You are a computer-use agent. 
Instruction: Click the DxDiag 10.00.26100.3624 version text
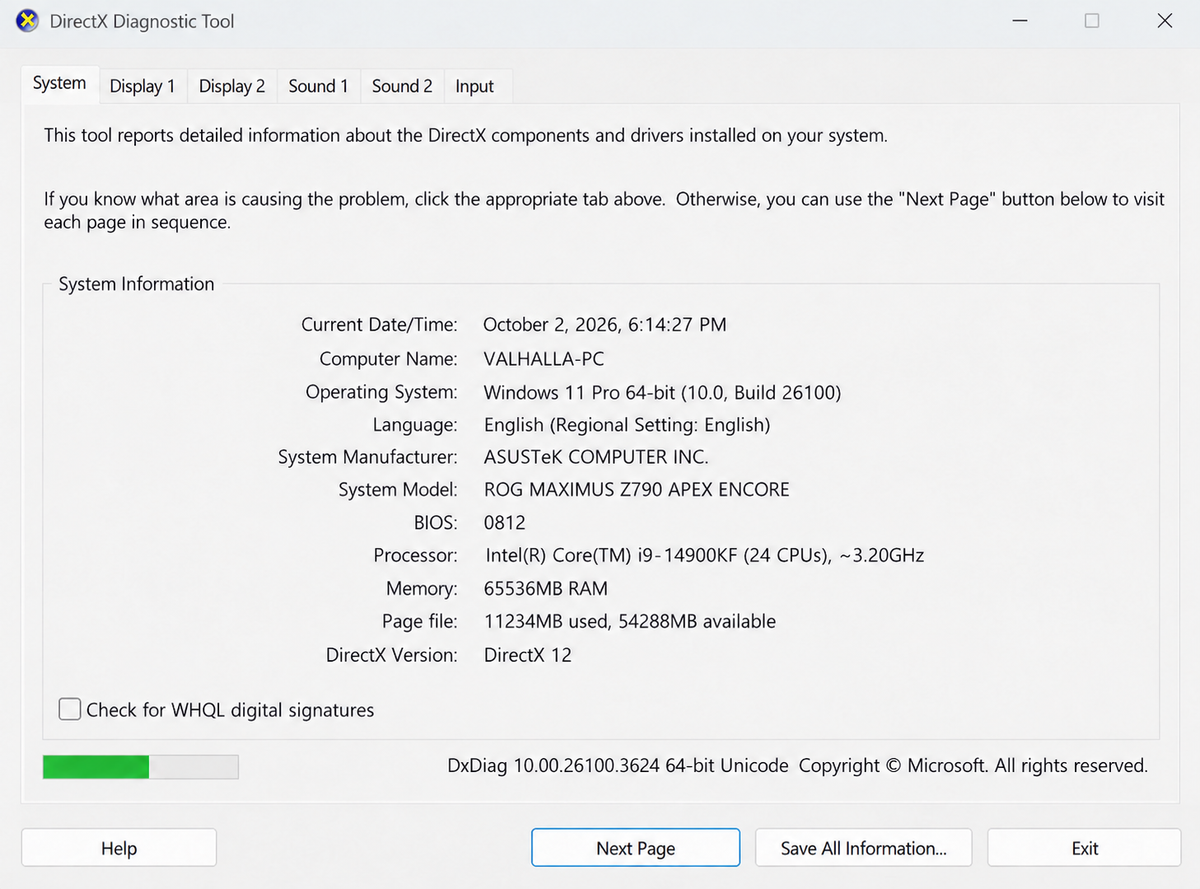tap(618, 766)
